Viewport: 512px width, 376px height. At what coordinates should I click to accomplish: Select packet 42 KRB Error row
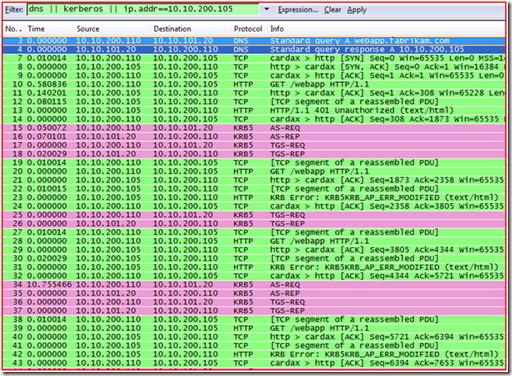[254, 354]
